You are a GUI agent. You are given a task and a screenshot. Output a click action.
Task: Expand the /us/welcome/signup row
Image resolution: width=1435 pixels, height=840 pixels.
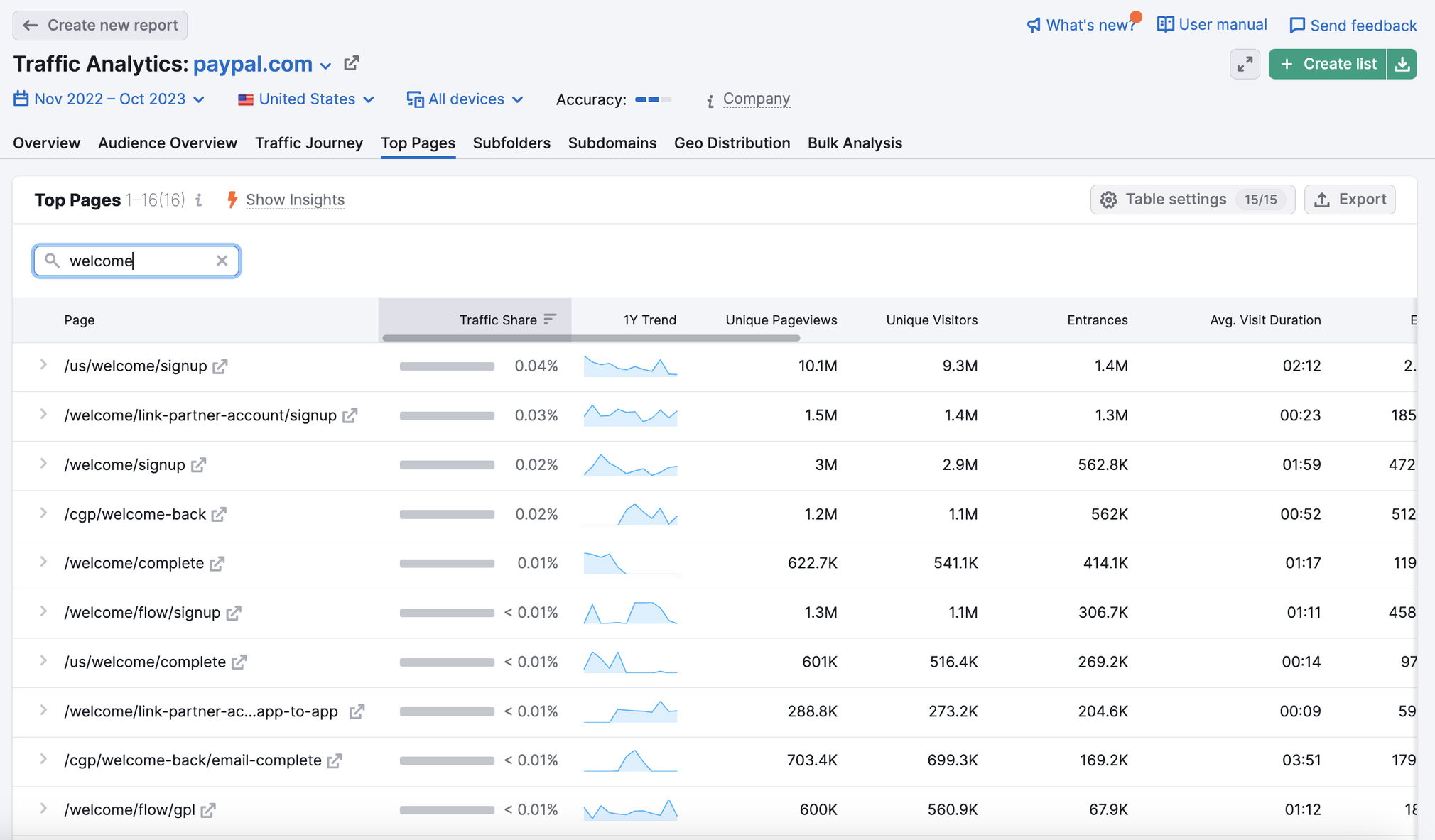click(43, 365)
